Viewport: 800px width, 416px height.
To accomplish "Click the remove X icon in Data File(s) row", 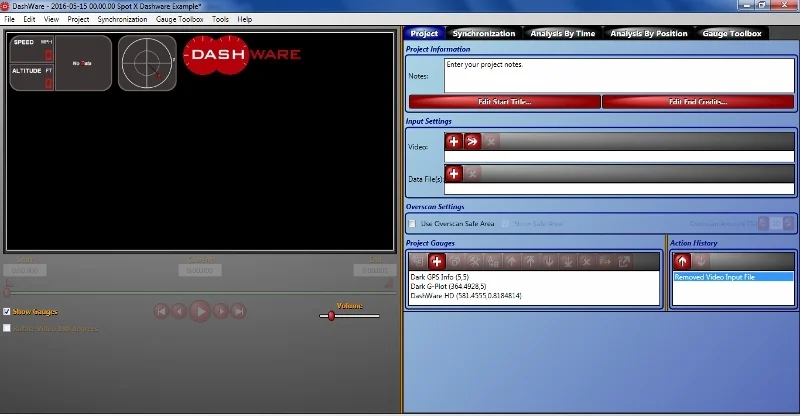I will [472, 174].
